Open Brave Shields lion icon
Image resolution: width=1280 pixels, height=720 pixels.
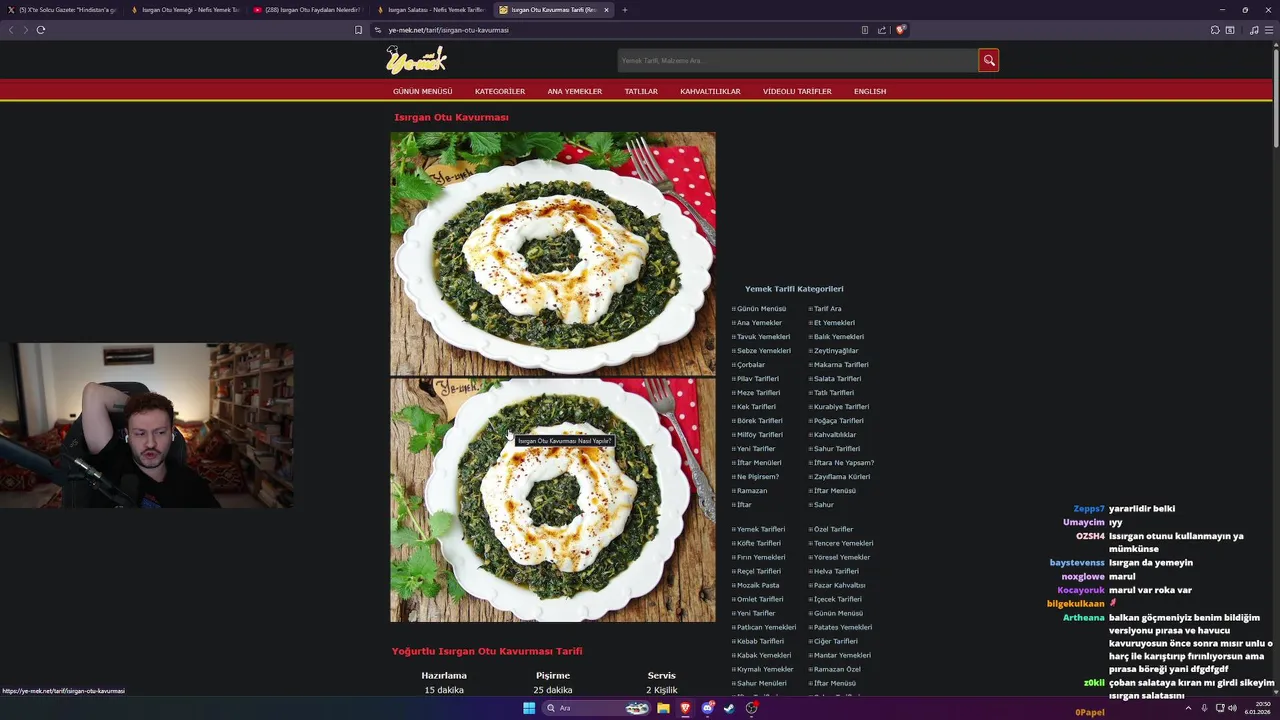900,30
